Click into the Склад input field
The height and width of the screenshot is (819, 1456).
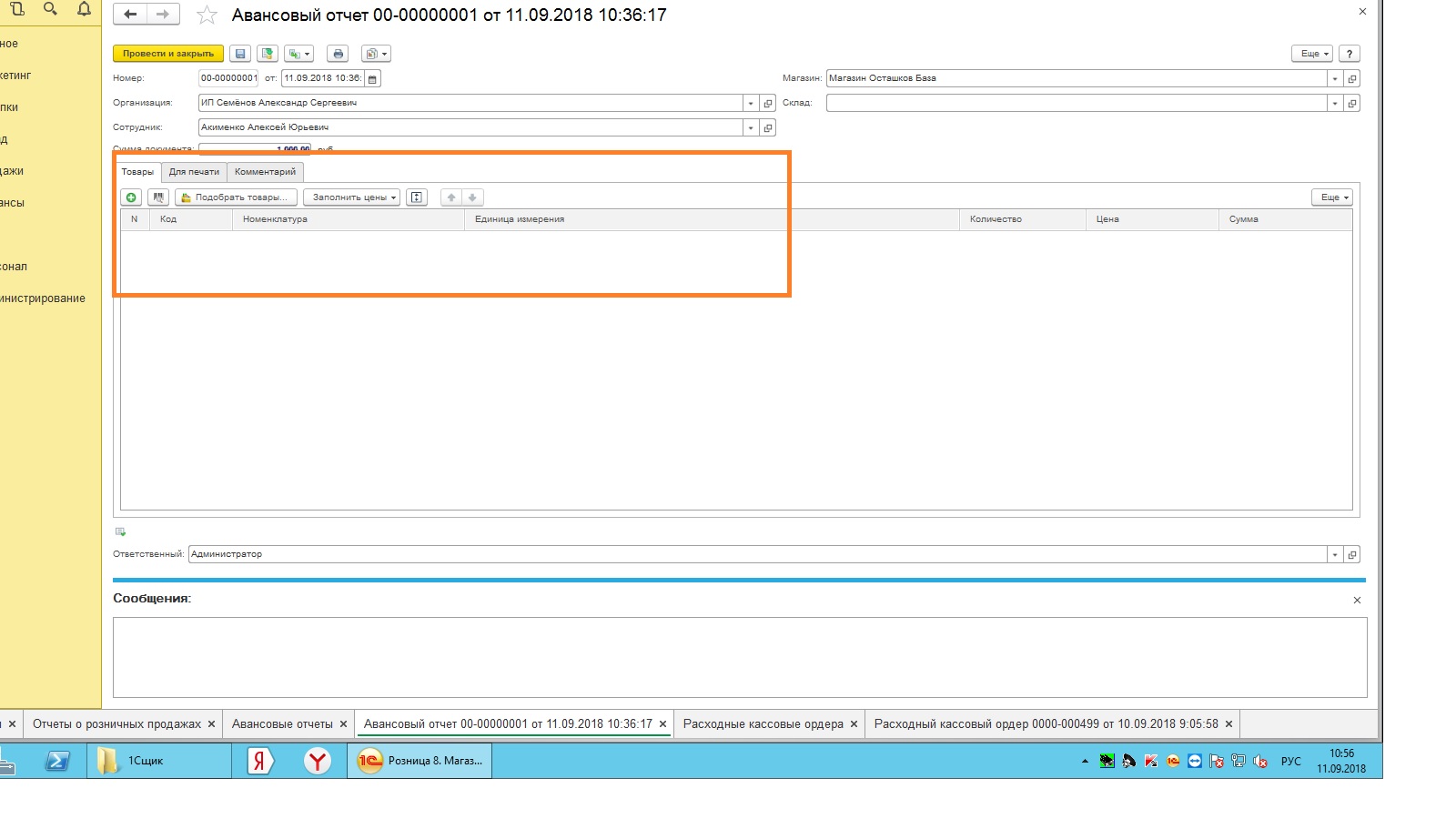click(x=1076, y=104)
